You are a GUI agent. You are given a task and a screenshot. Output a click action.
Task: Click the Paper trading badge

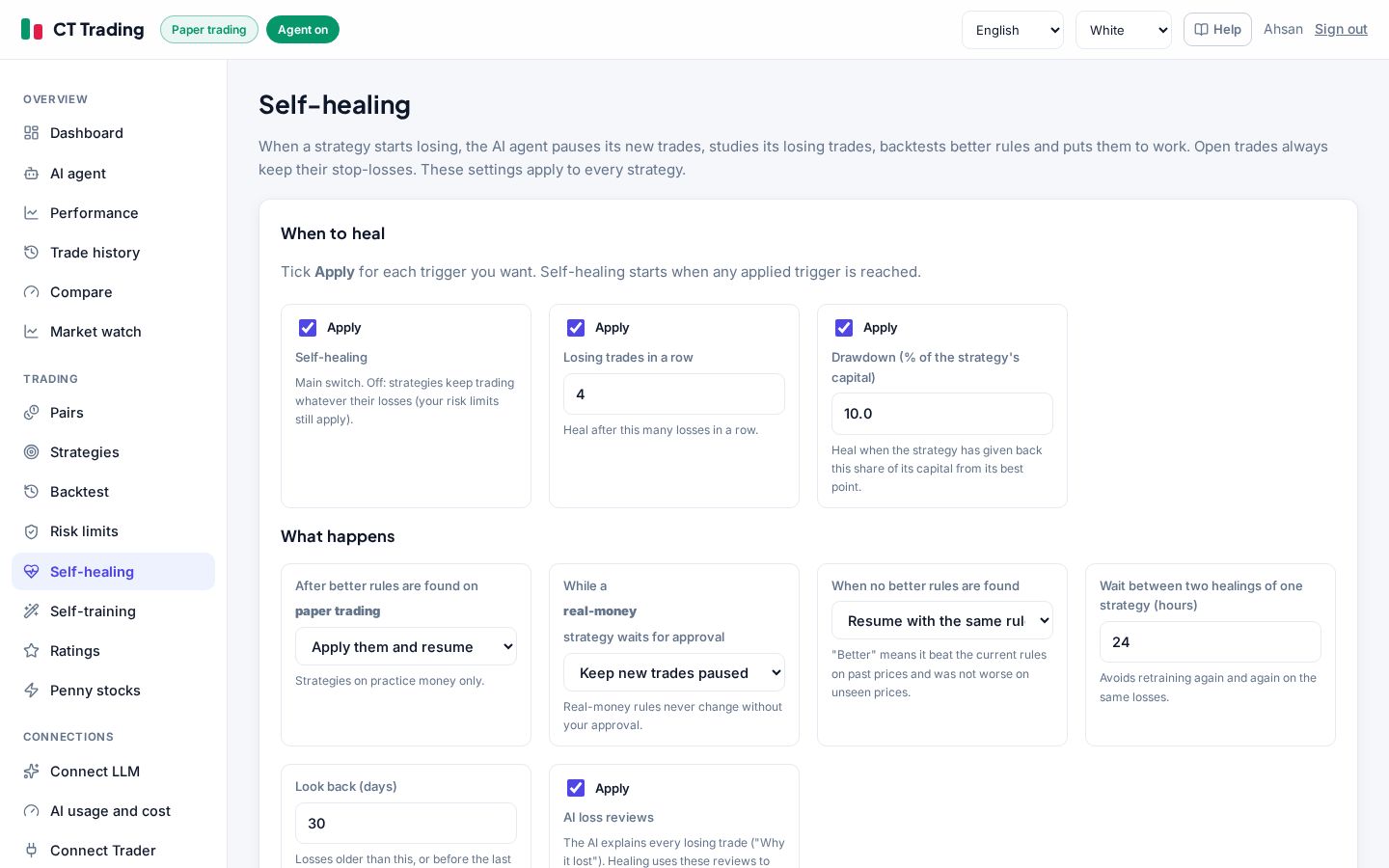[209, 30]
